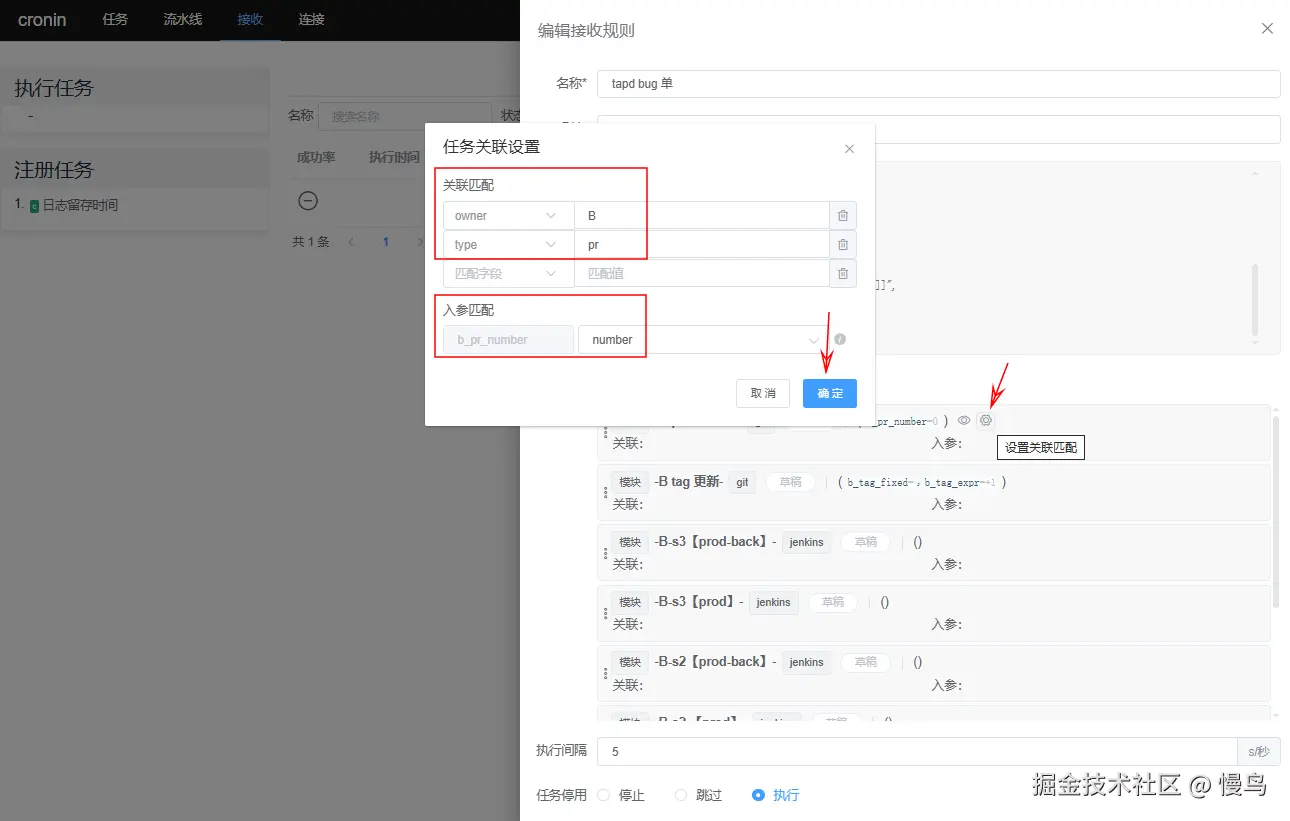Click page number 1

click(386, 242)
